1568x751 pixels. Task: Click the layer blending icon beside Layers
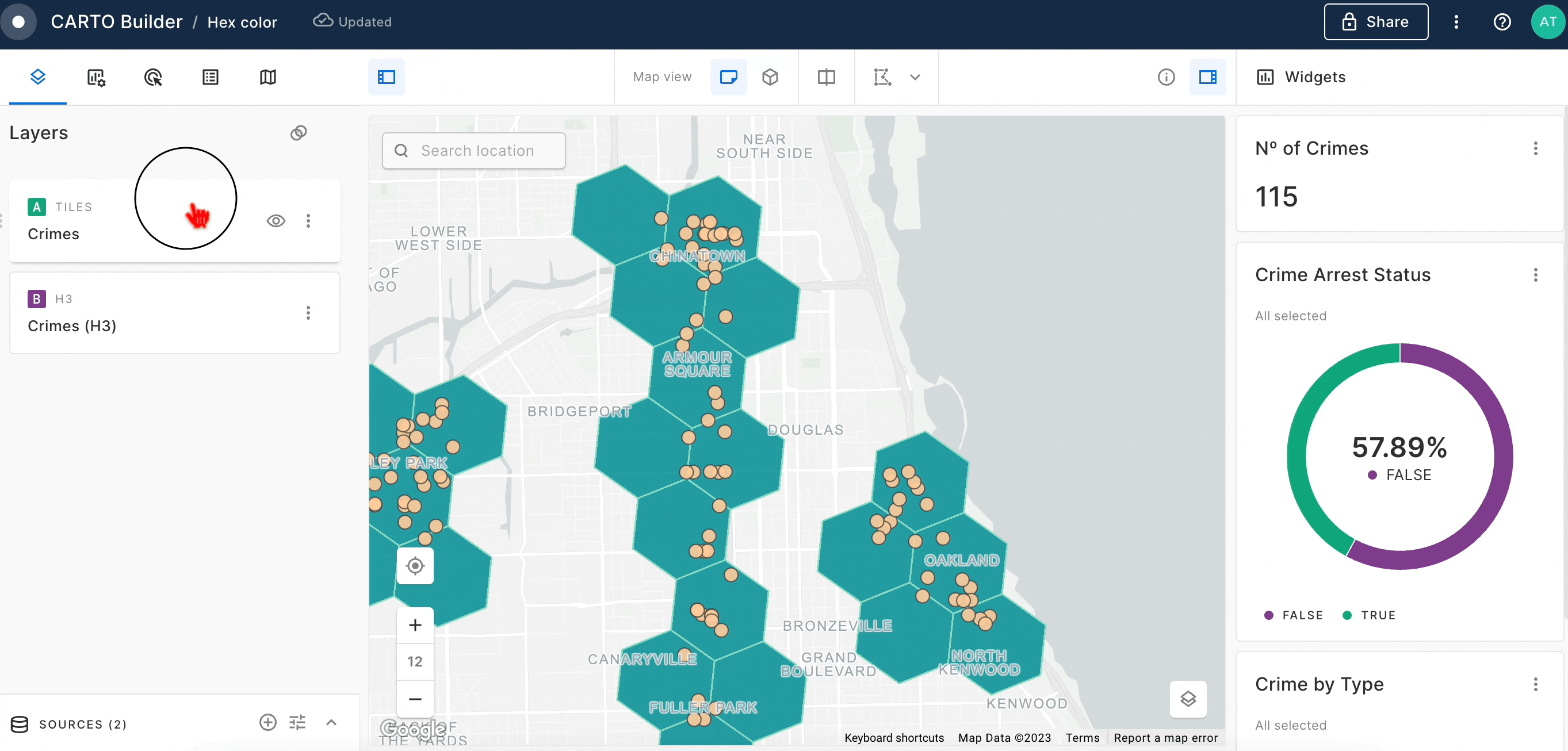(299, 133)
